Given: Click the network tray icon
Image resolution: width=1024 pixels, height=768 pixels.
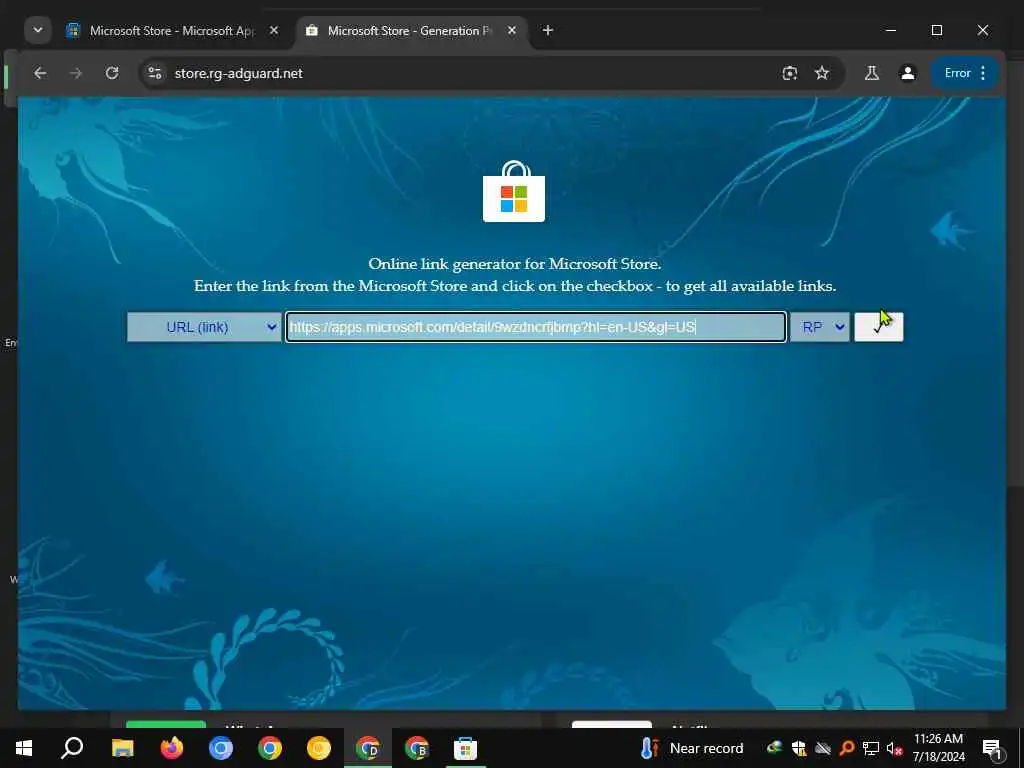Looking at the screenshot, I should pyautogui.click(x=871, y=748).
